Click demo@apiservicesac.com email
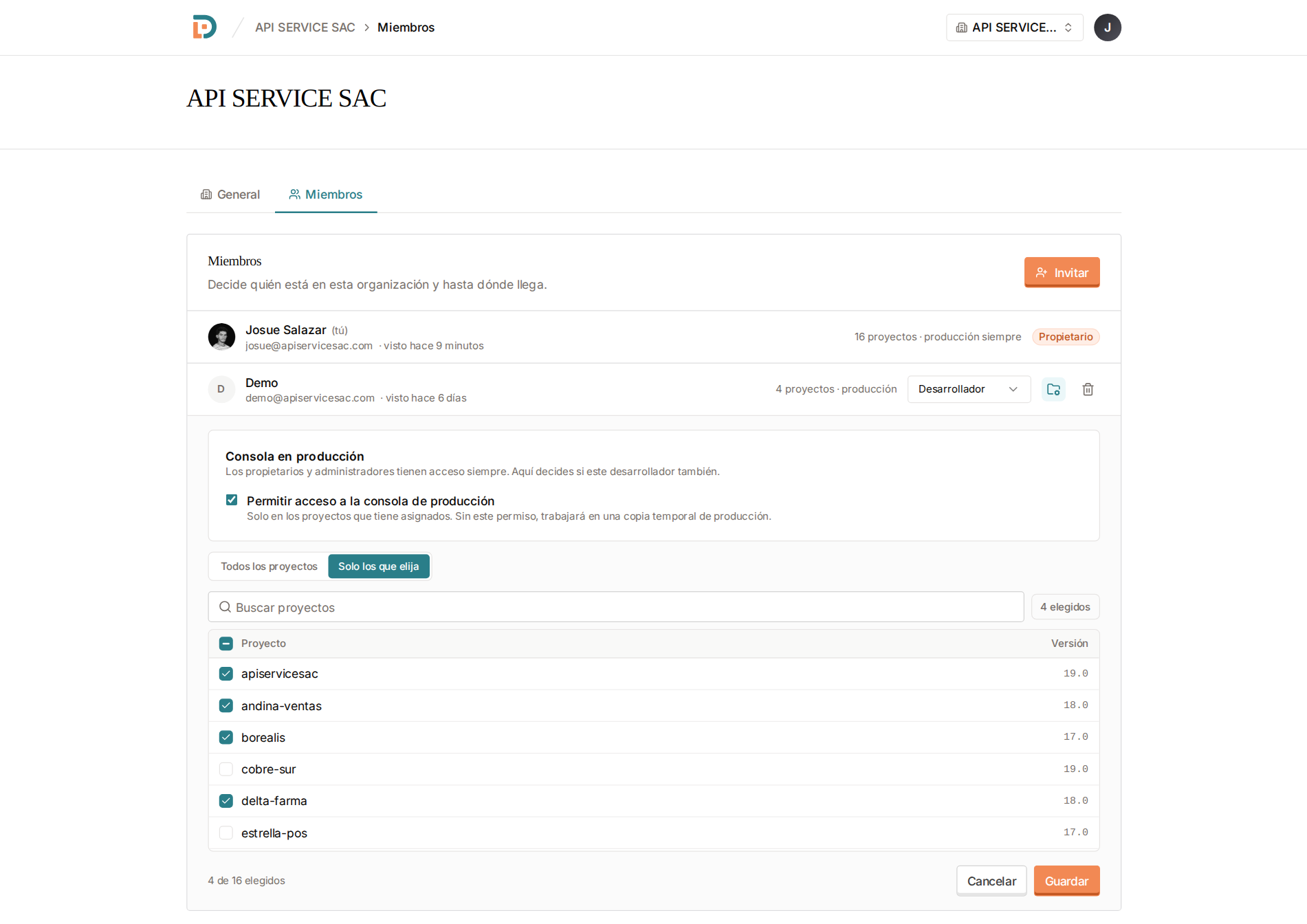This screenshot has width=1307, height=924. tap(310, 398)
